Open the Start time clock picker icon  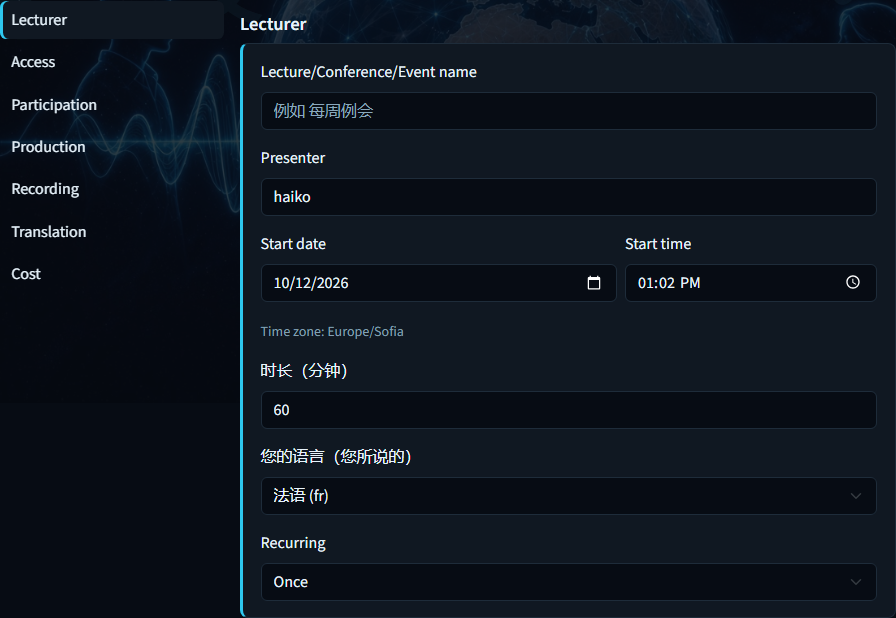point(853,282)
